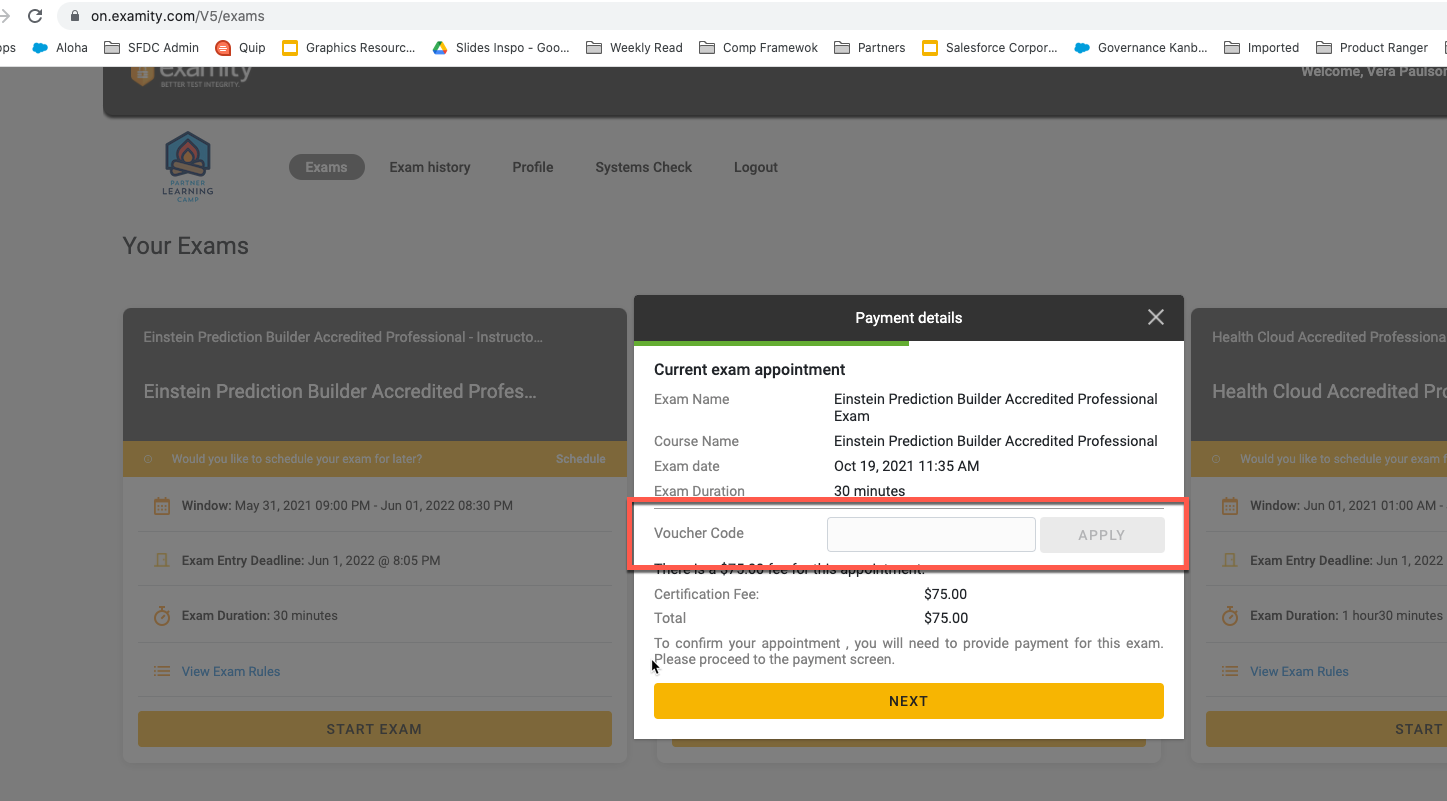
Task: Click the Partner Learning Camp logo
Action: click(x=188, y=166)
